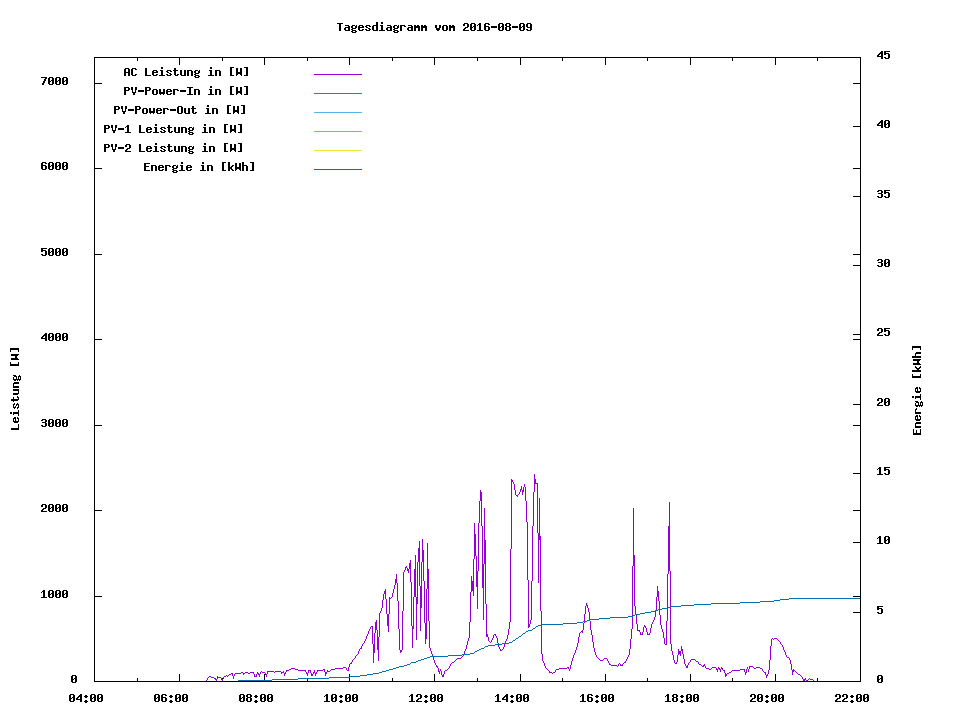The height and width of the screenshot is (720, 960).
Task: Click the 04:00 tick label on time axis
Action: [x=86, y=698]
